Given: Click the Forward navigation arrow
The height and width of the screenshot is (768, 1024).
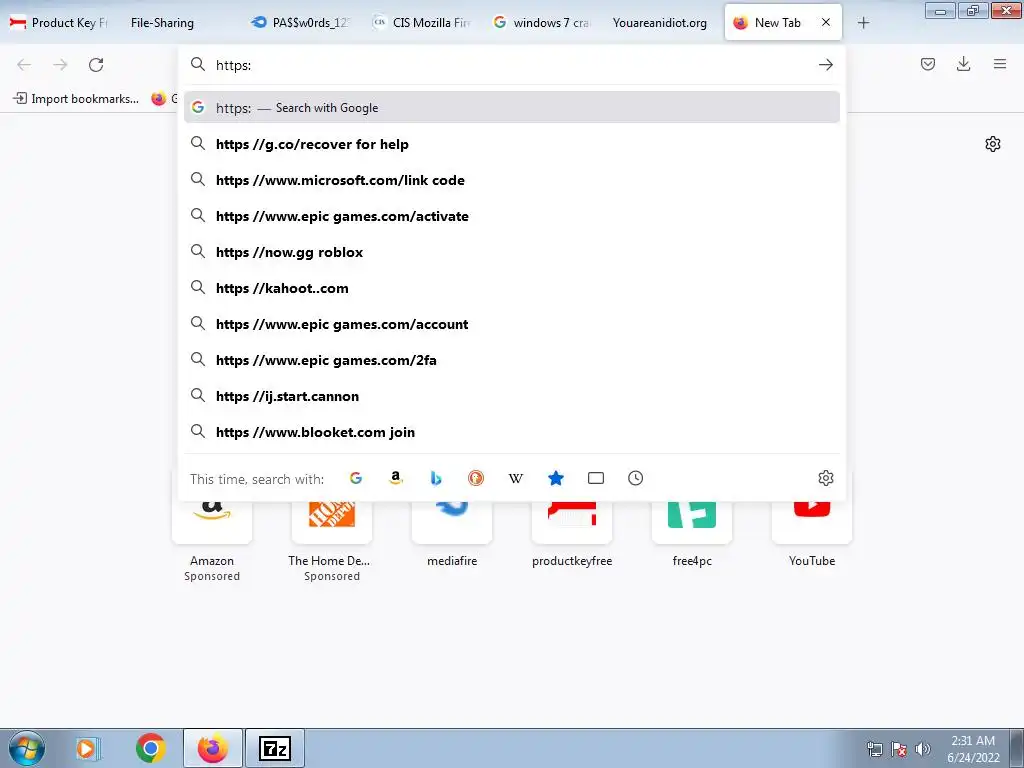Looking at the screenshot, I should tap(60, 65).
